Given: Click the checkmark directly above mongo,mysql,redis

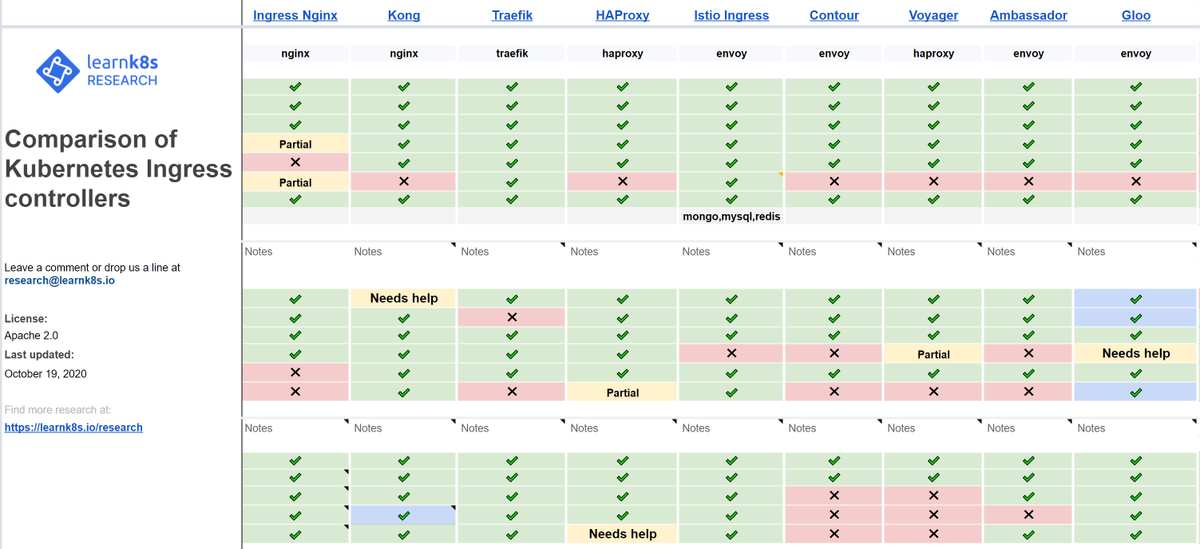Looking at the screenshot, I should click(x=731, y=200).
